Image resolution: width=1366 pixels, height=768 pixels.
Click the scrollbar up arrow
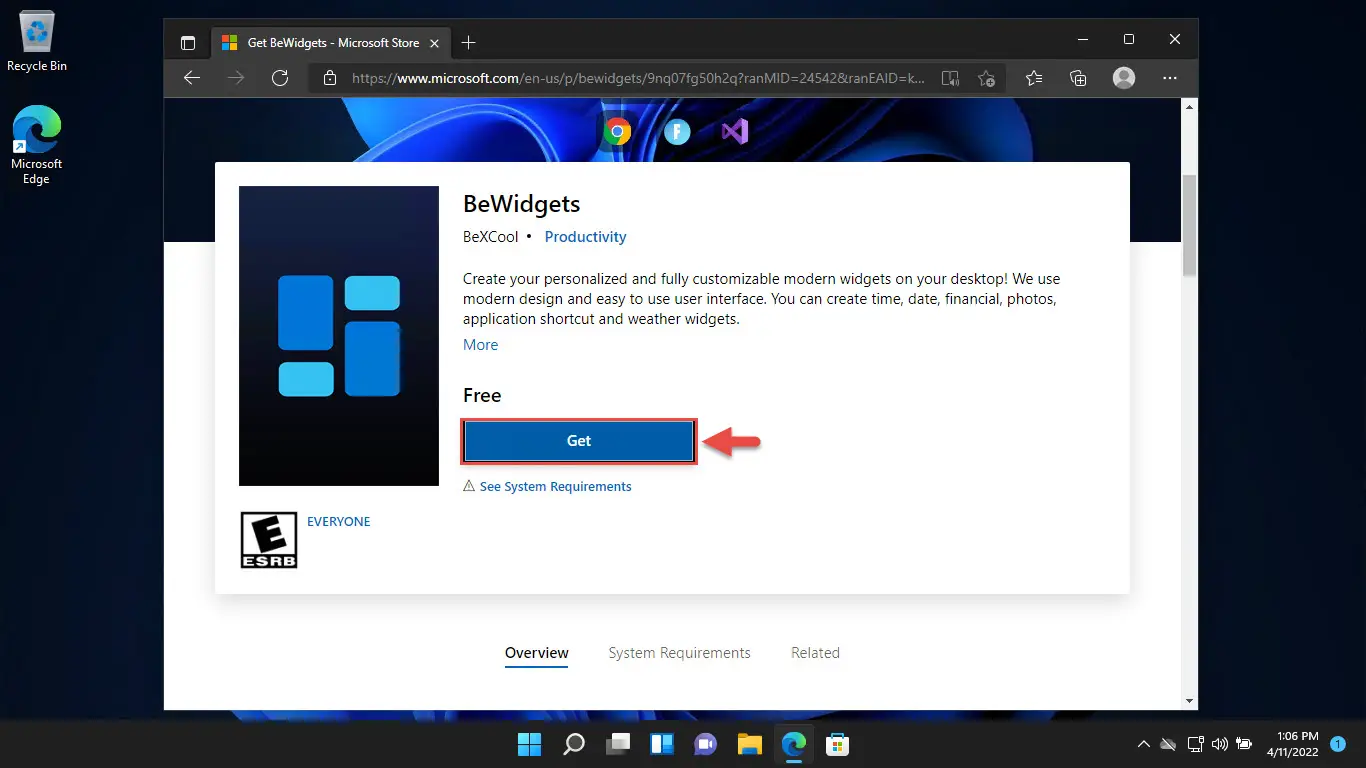(x=1189, y=106)
